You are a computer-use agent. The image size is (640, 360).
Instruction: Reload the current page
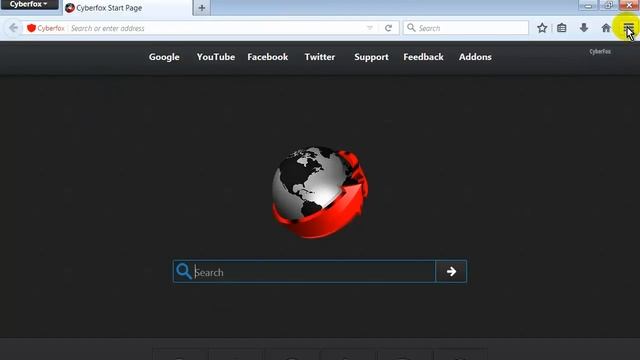(389, 28)
